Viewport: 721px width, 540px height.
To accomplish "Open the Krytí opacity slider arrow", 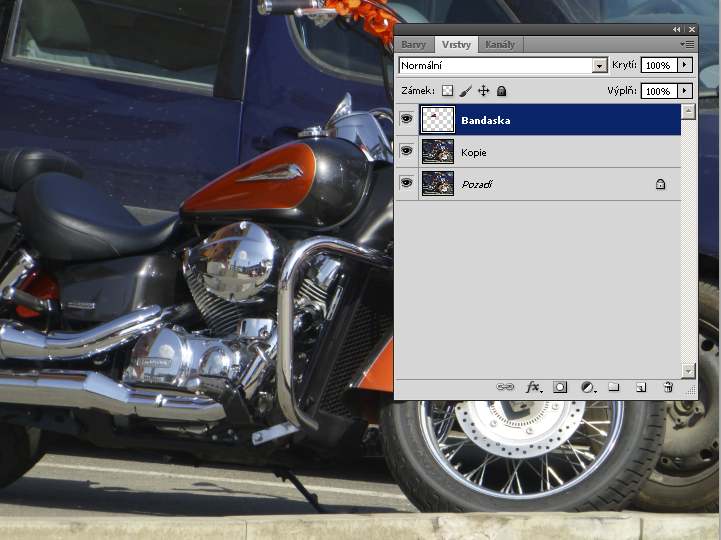I will point(685,65).
